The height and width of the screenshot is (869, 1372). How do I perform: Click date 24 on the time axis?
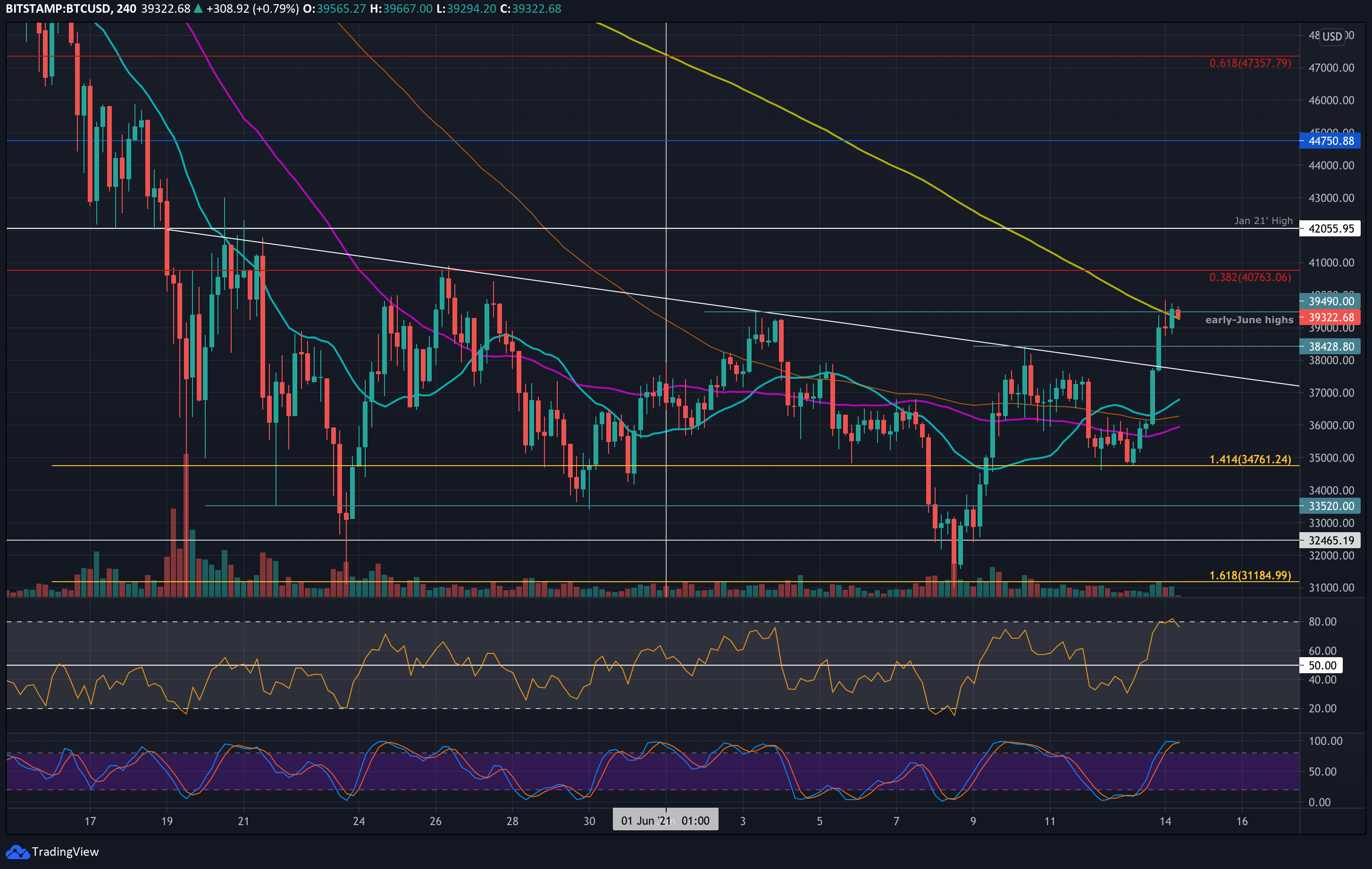point(359,821)
